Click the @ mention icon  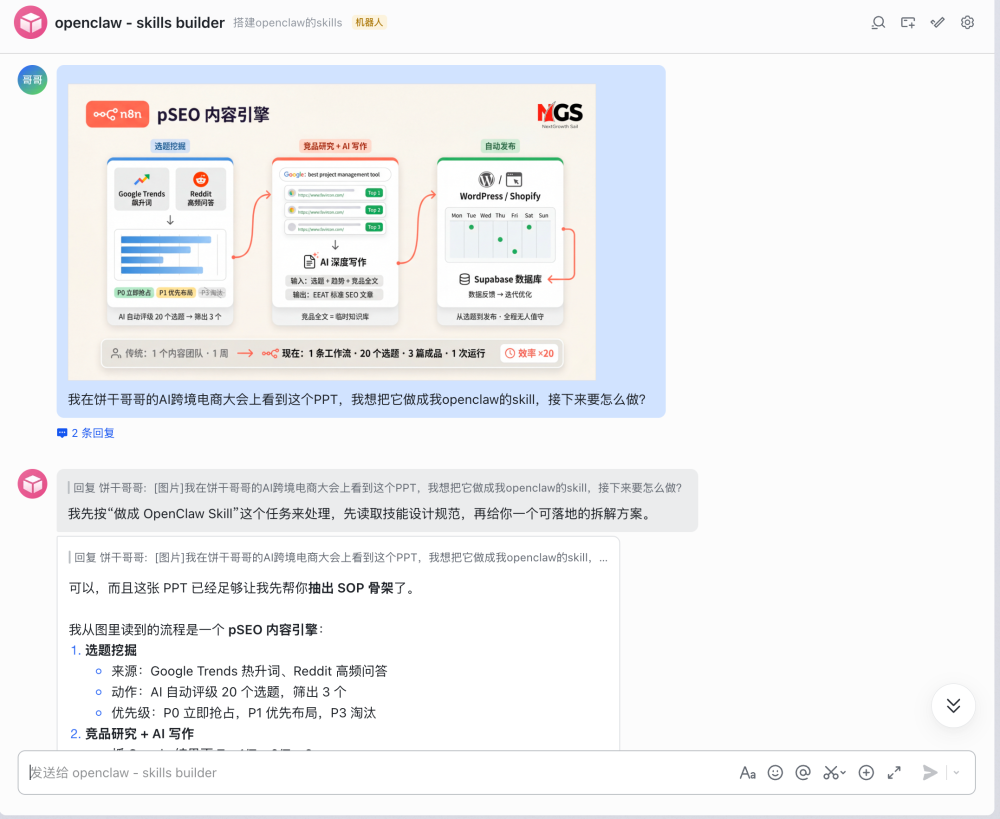coord(802,772)
